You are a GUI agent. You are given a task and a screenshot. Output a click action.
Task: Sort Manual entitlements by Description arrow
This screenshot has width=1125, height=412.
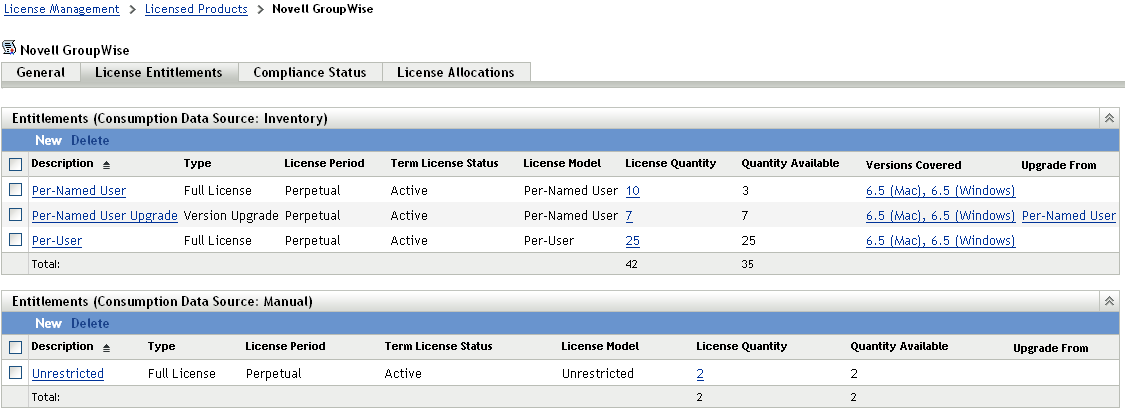tap(107, 347)
